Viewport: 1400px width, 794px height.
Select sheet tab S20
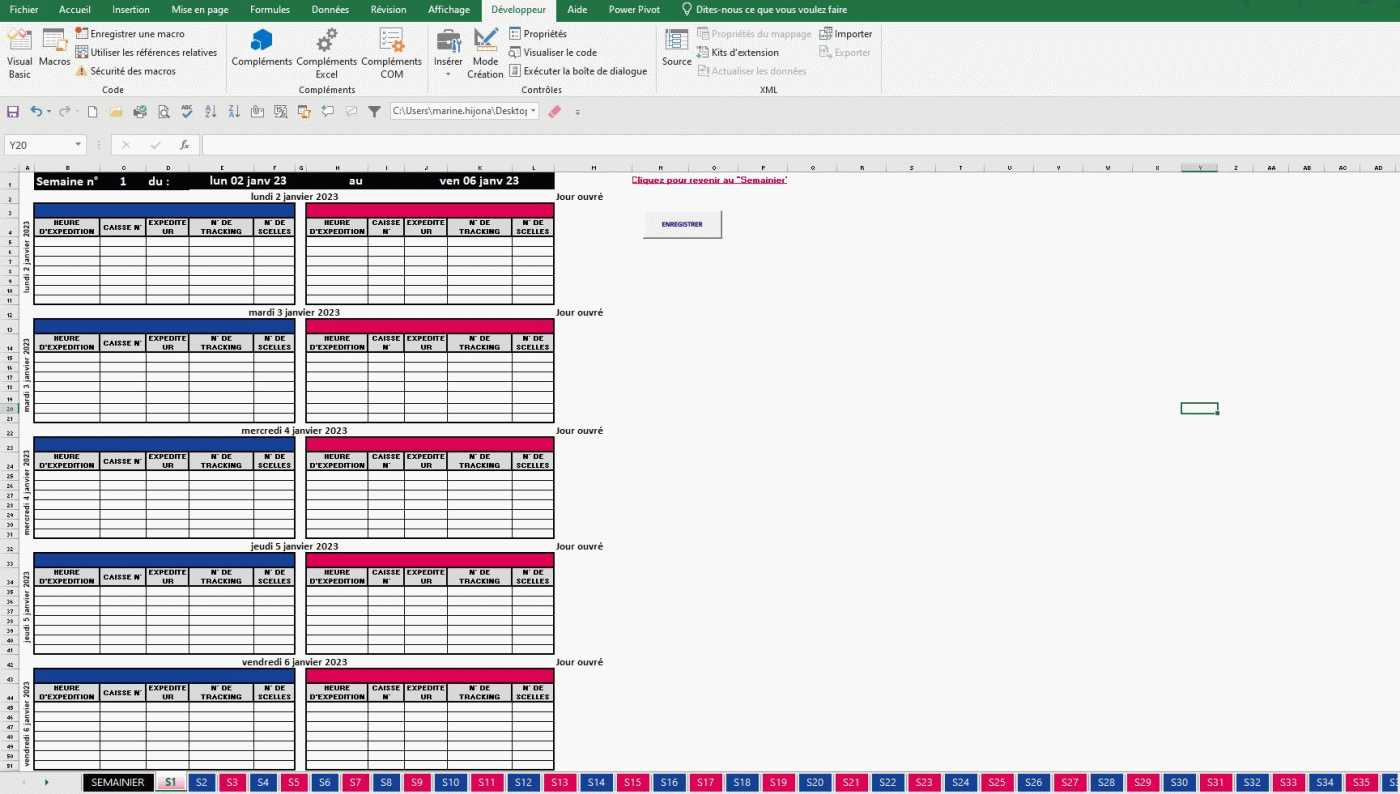[x=815, y=782]
